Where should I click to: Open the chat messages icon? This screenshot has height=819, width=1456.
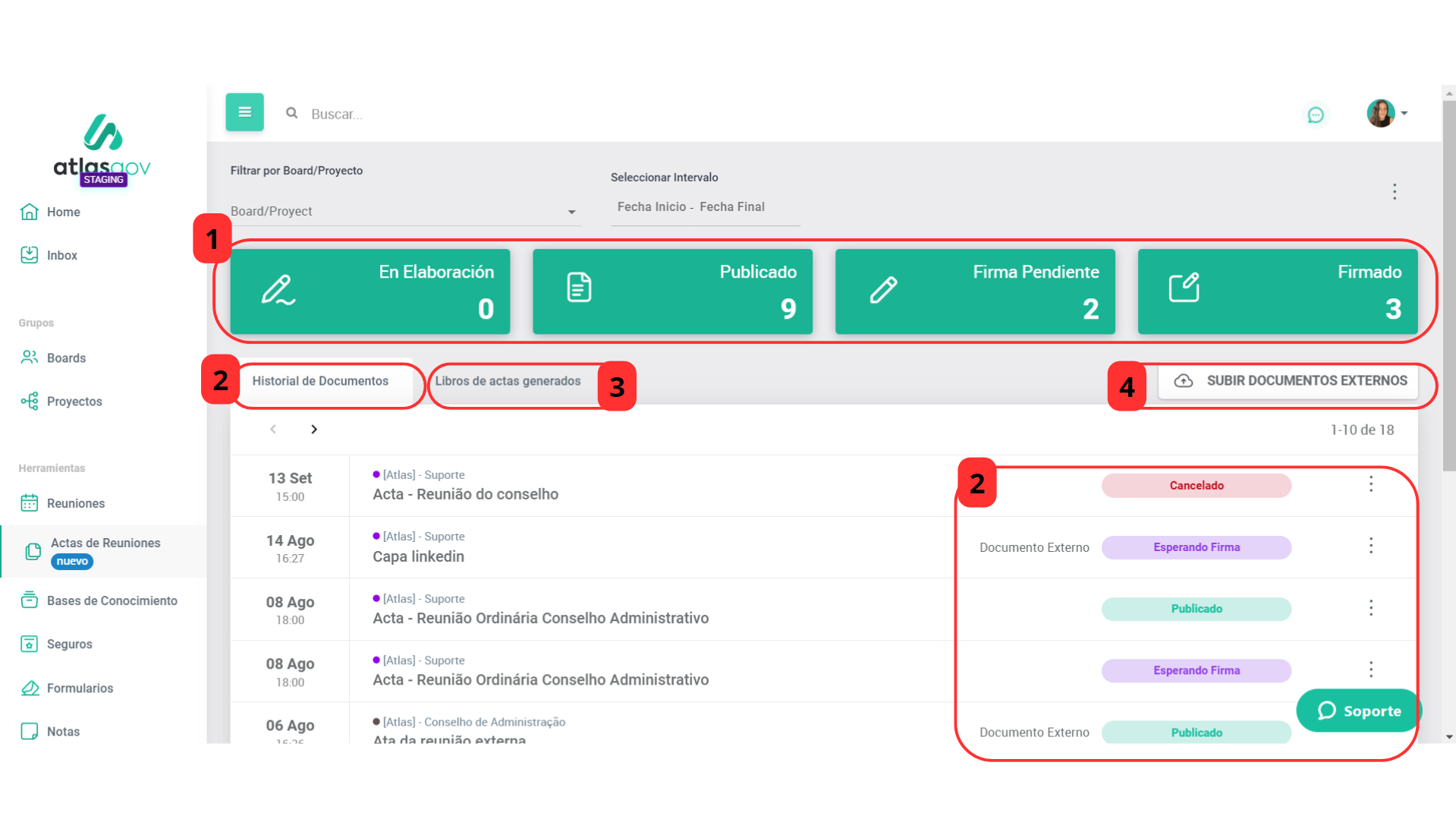1315,115
